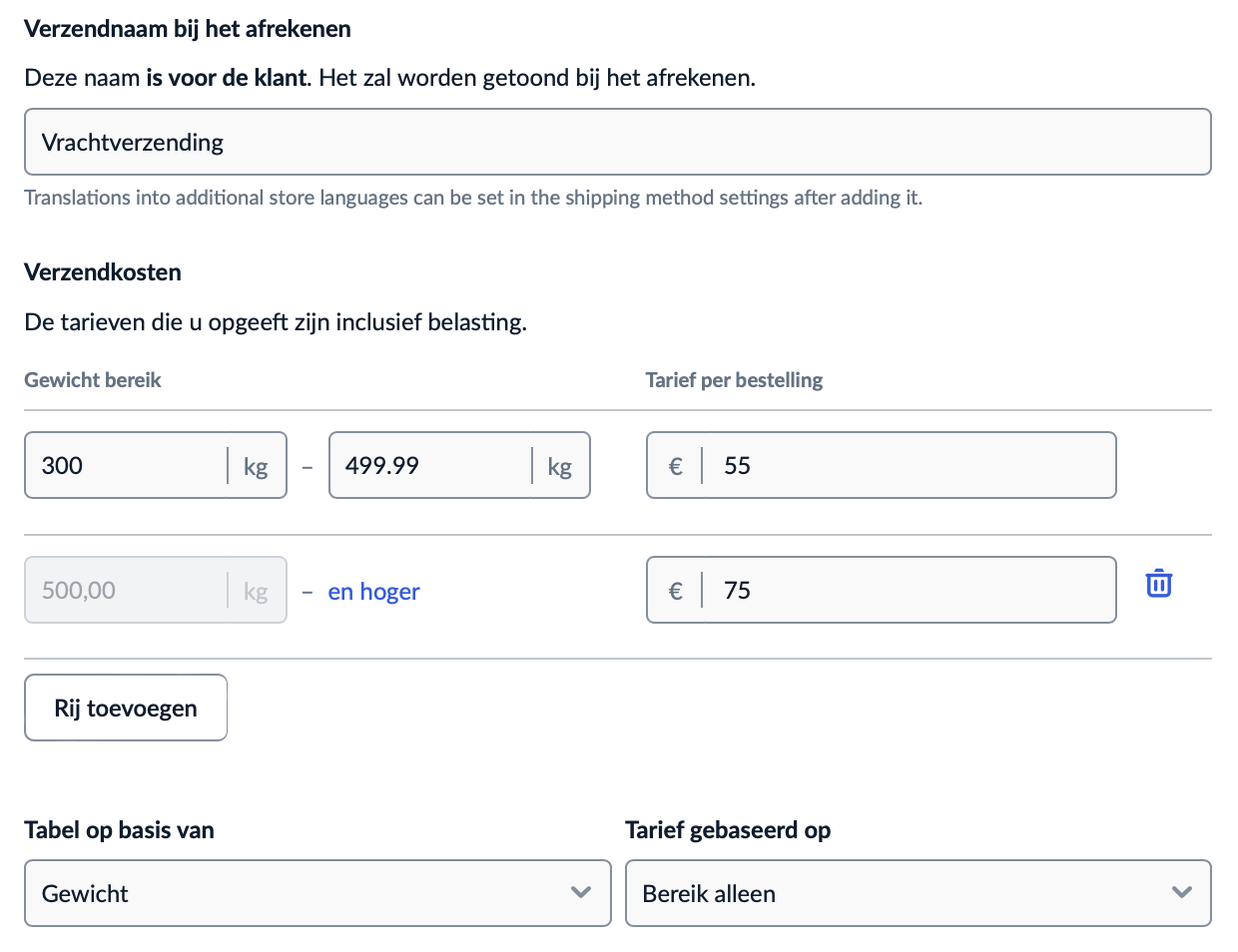Click the kg unit beside 300

click(x=256, y=466)
